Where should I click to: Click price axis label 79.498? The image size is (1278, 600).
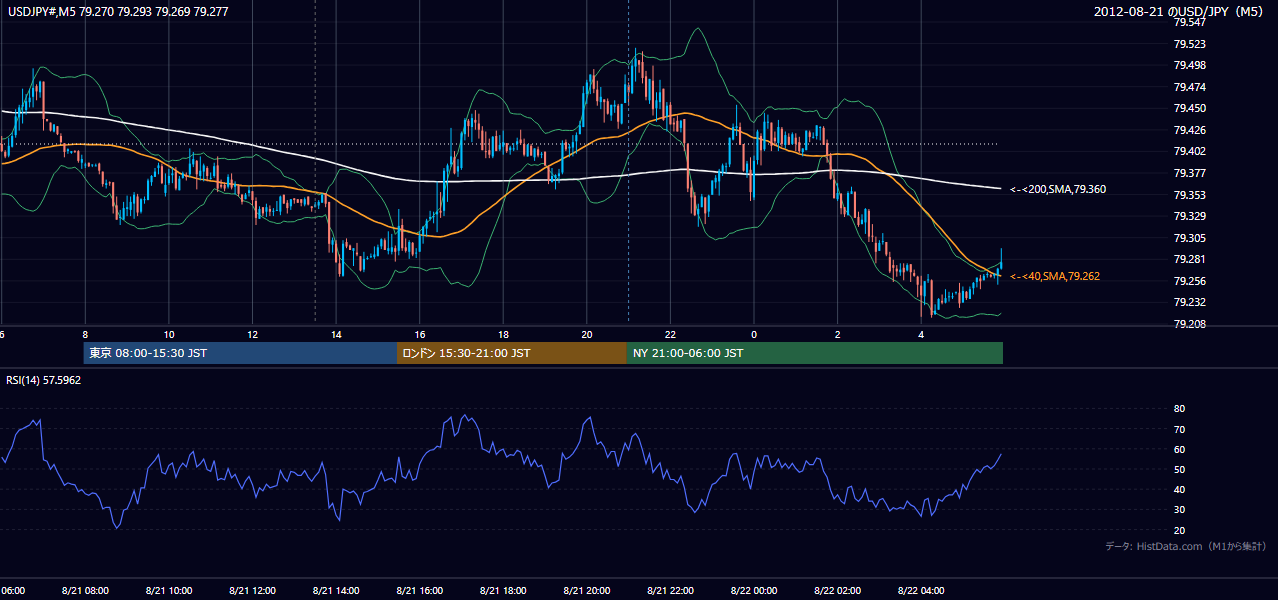pyautogui.click(x=1189, y=65)
